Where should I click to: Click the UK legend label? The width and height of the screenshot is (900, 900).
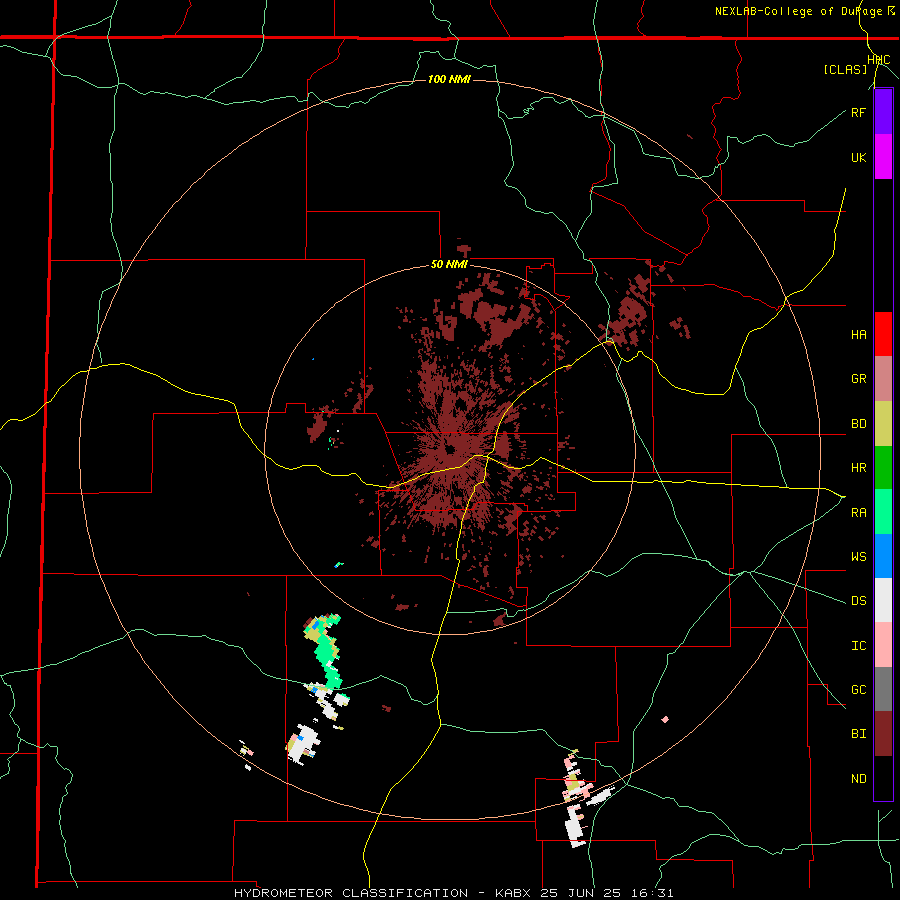click(858, 157)
